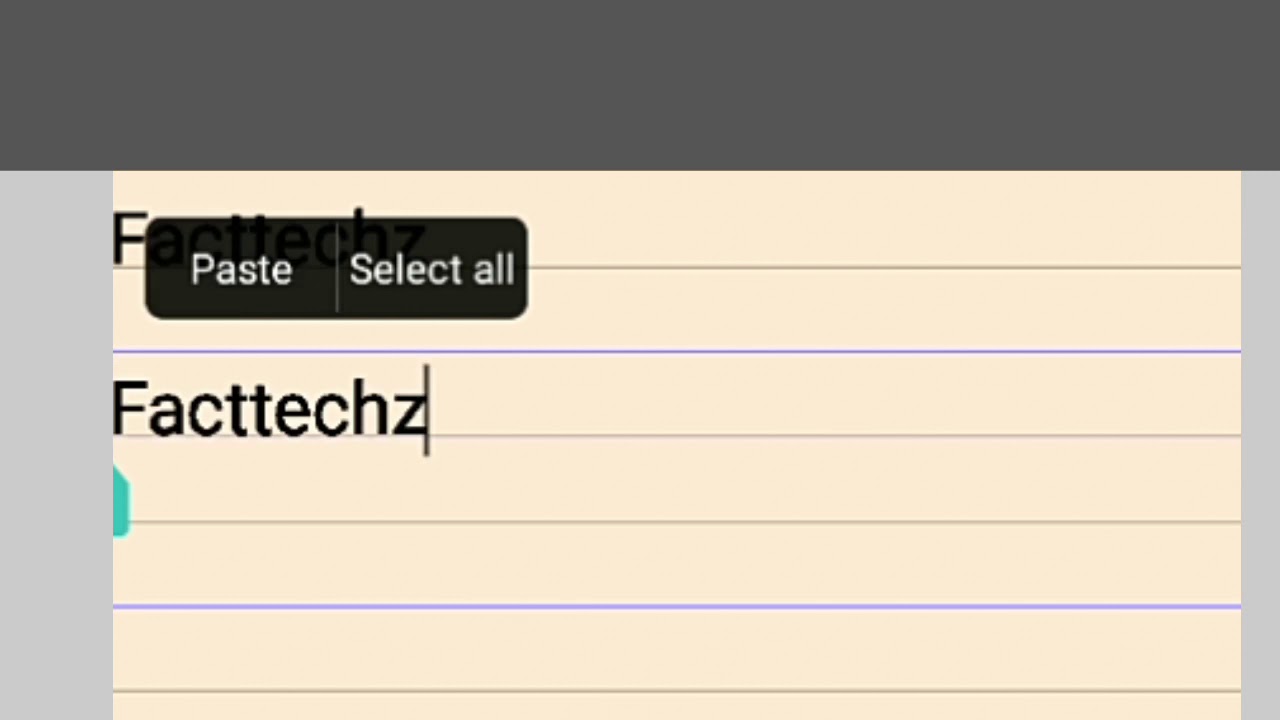
Task: Click the letter F left of the popup
Action: (128, 240)
